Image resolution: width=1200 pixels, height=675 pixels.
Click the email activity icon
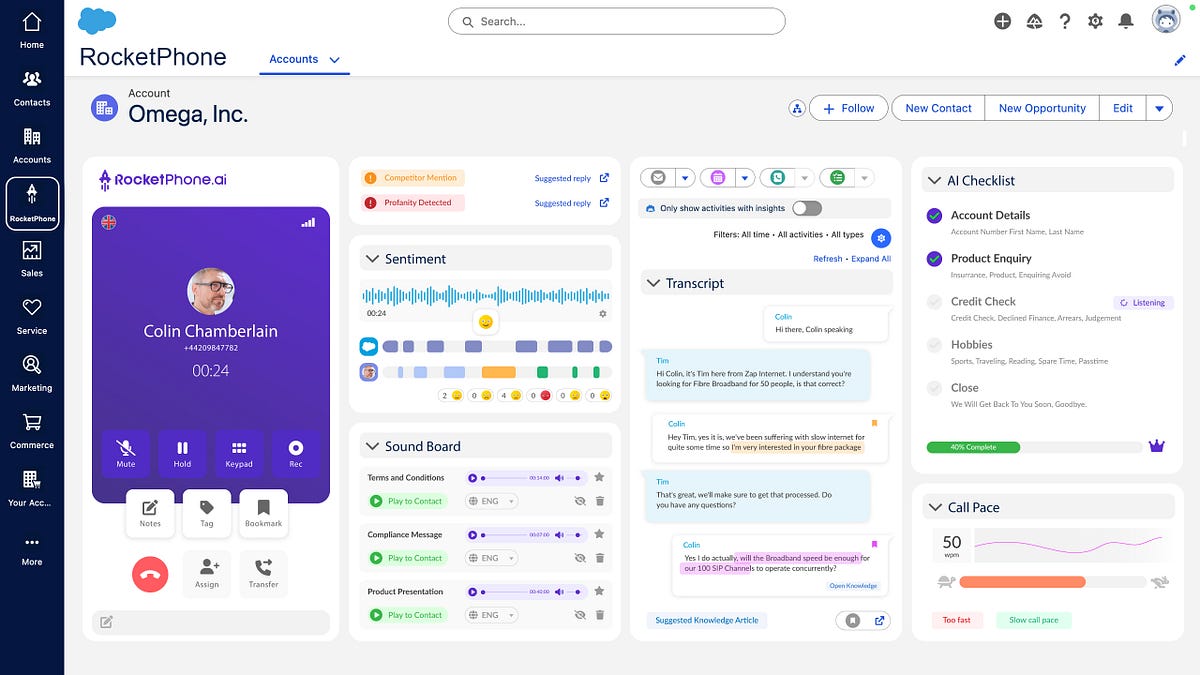coord(658,178)
